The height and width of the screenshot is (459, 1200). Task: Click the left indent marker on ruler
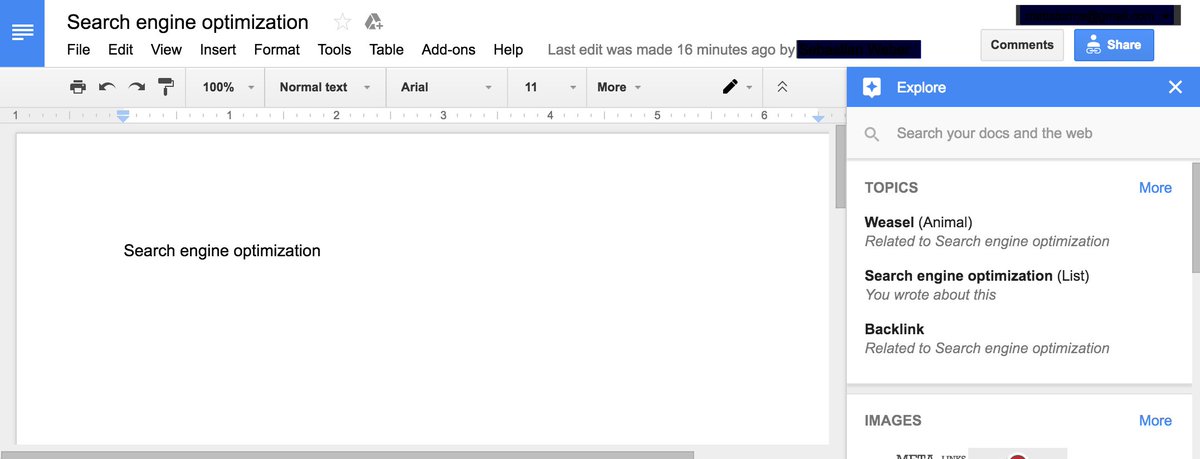point(123,117)
